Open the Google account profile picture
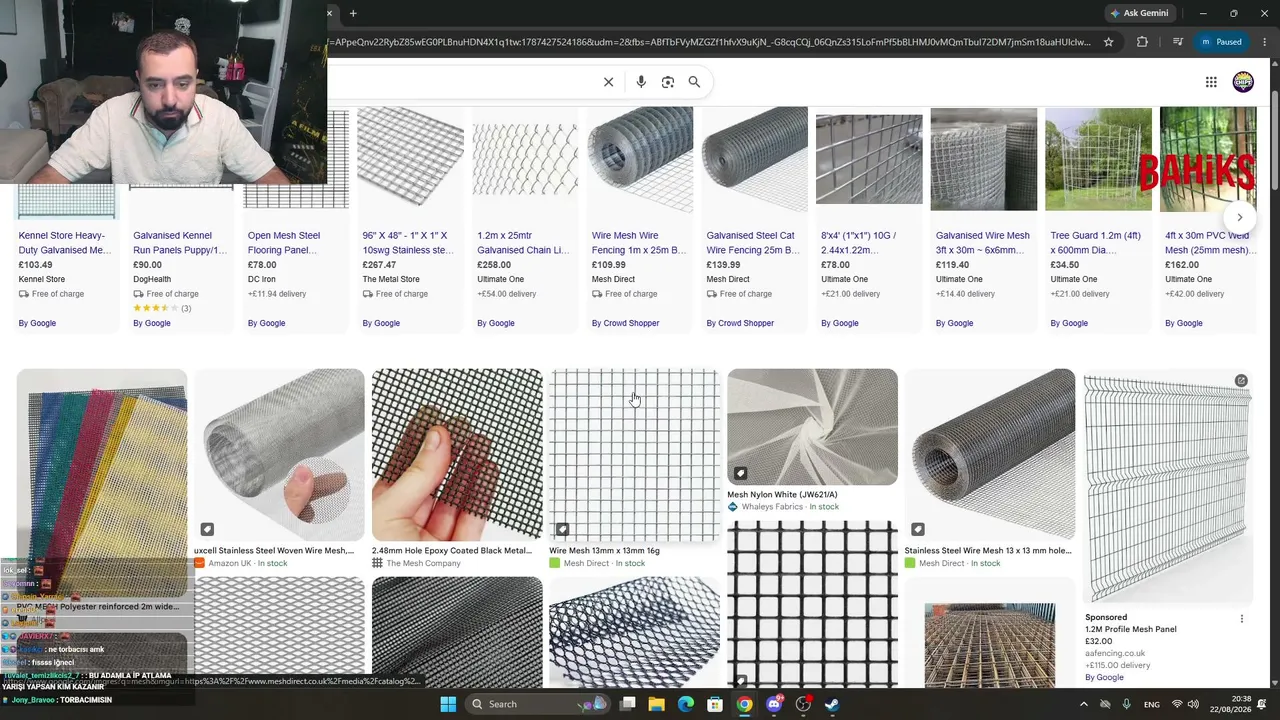The image size is (1280, 720). 1243,82
